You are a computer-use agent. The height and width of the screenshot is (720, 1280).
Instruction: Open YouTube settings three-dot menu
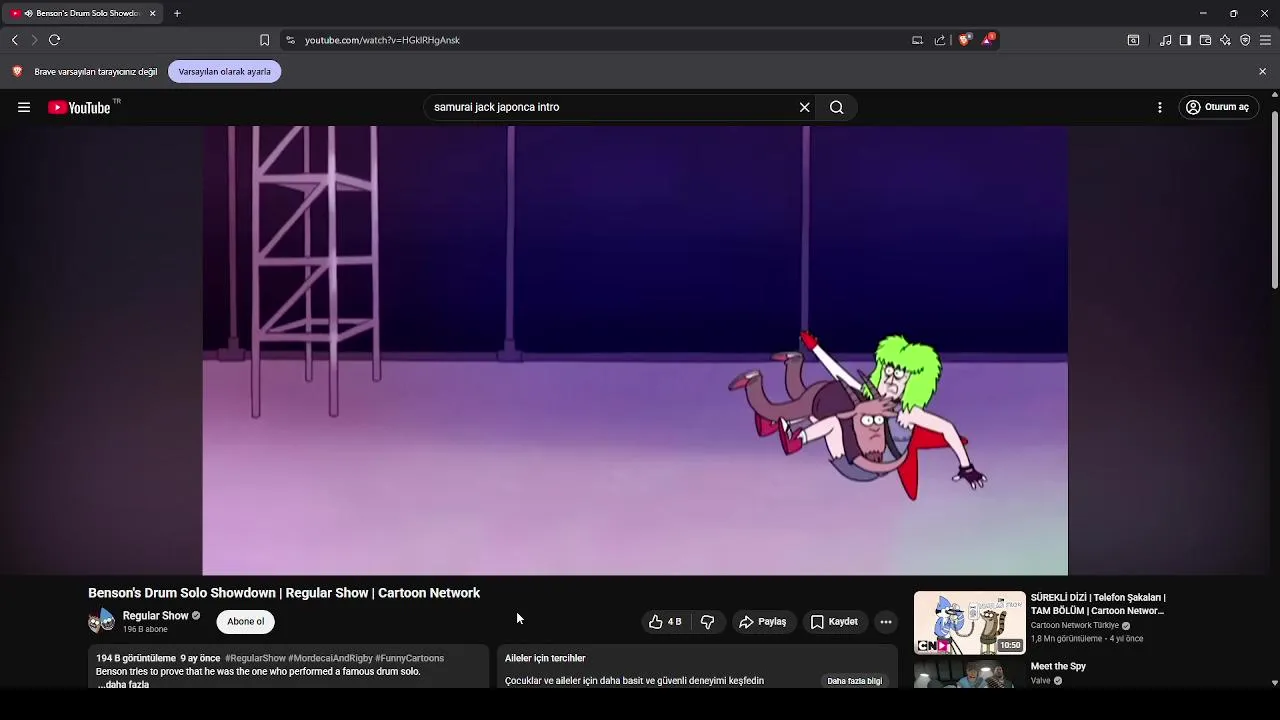click(x=1160, y=107)
